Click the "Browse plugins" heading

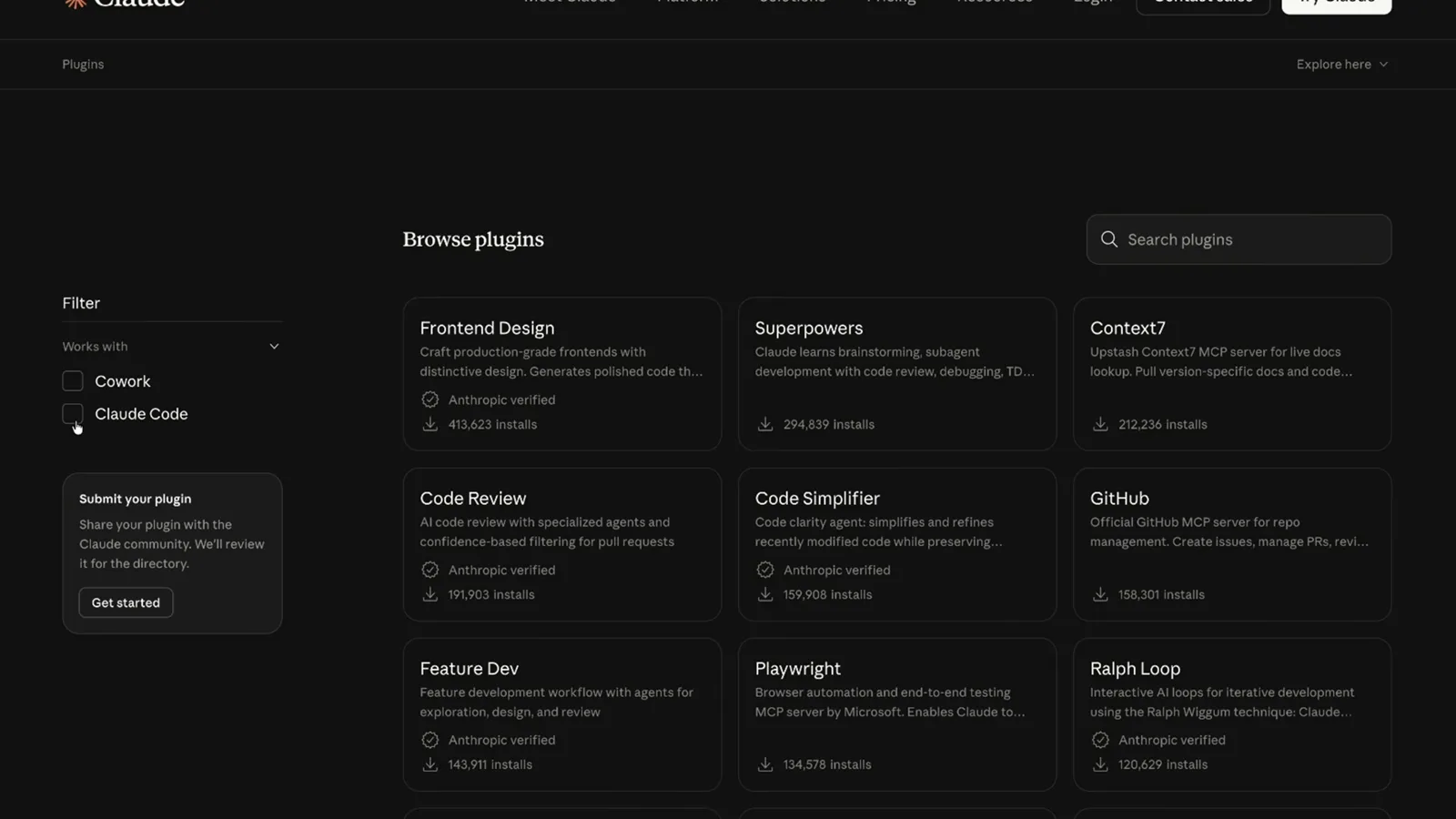point(473,239)
